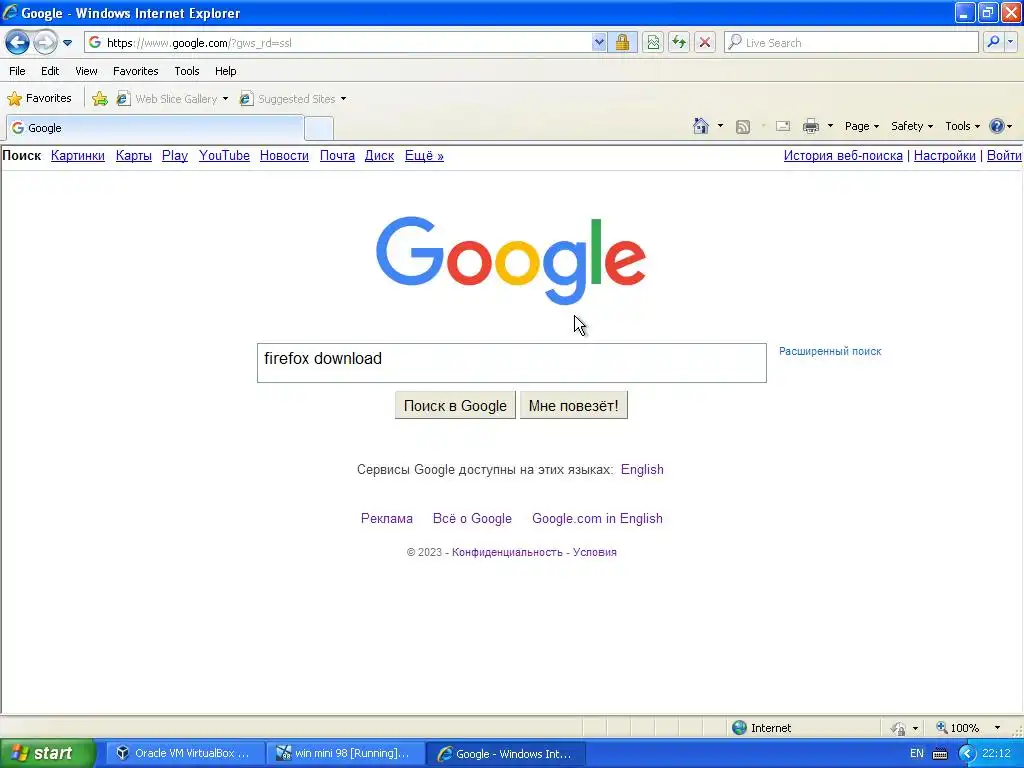
Task: Open Новости link
Action: (284, 155)
